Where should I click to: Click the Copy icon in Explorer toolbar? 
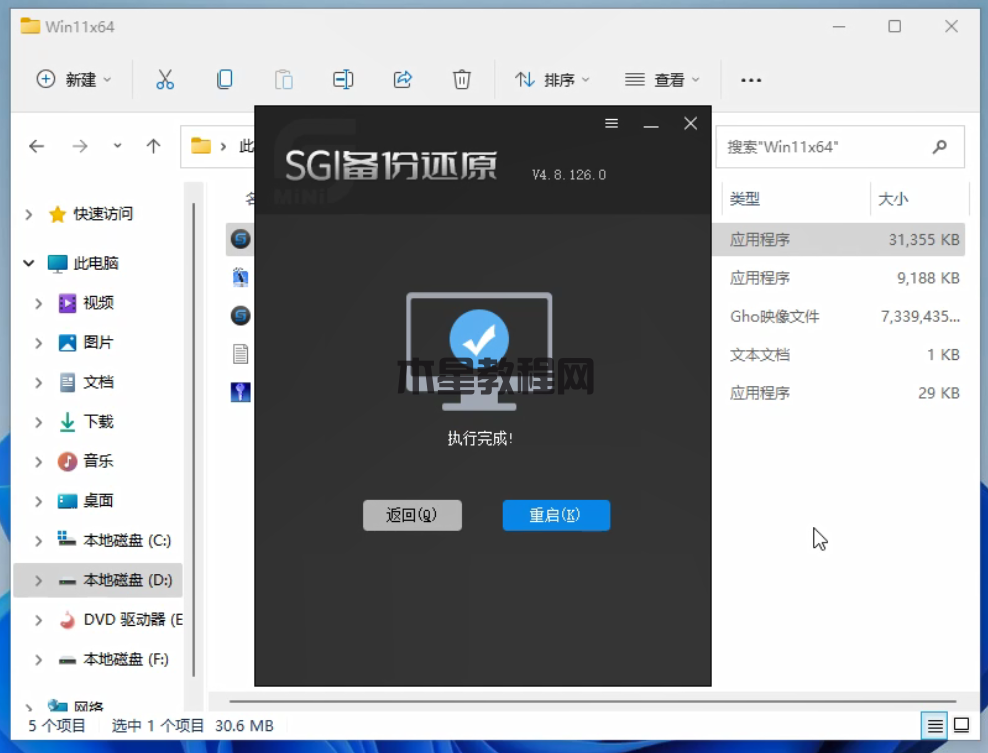click(x=224, y=80)
